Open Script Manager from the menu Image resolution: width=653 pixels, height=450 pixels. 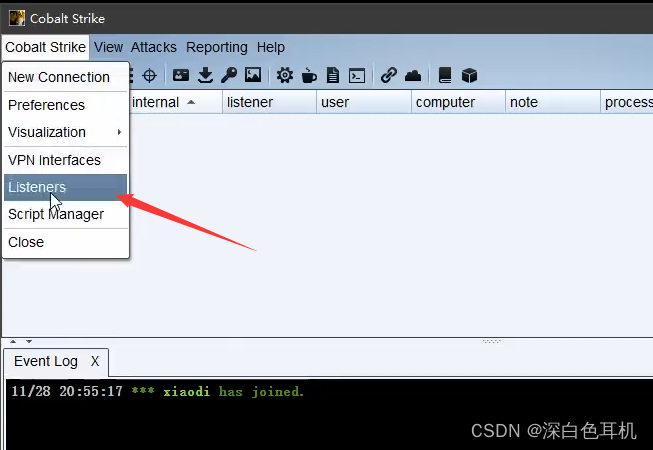click(x=65, y=214)
